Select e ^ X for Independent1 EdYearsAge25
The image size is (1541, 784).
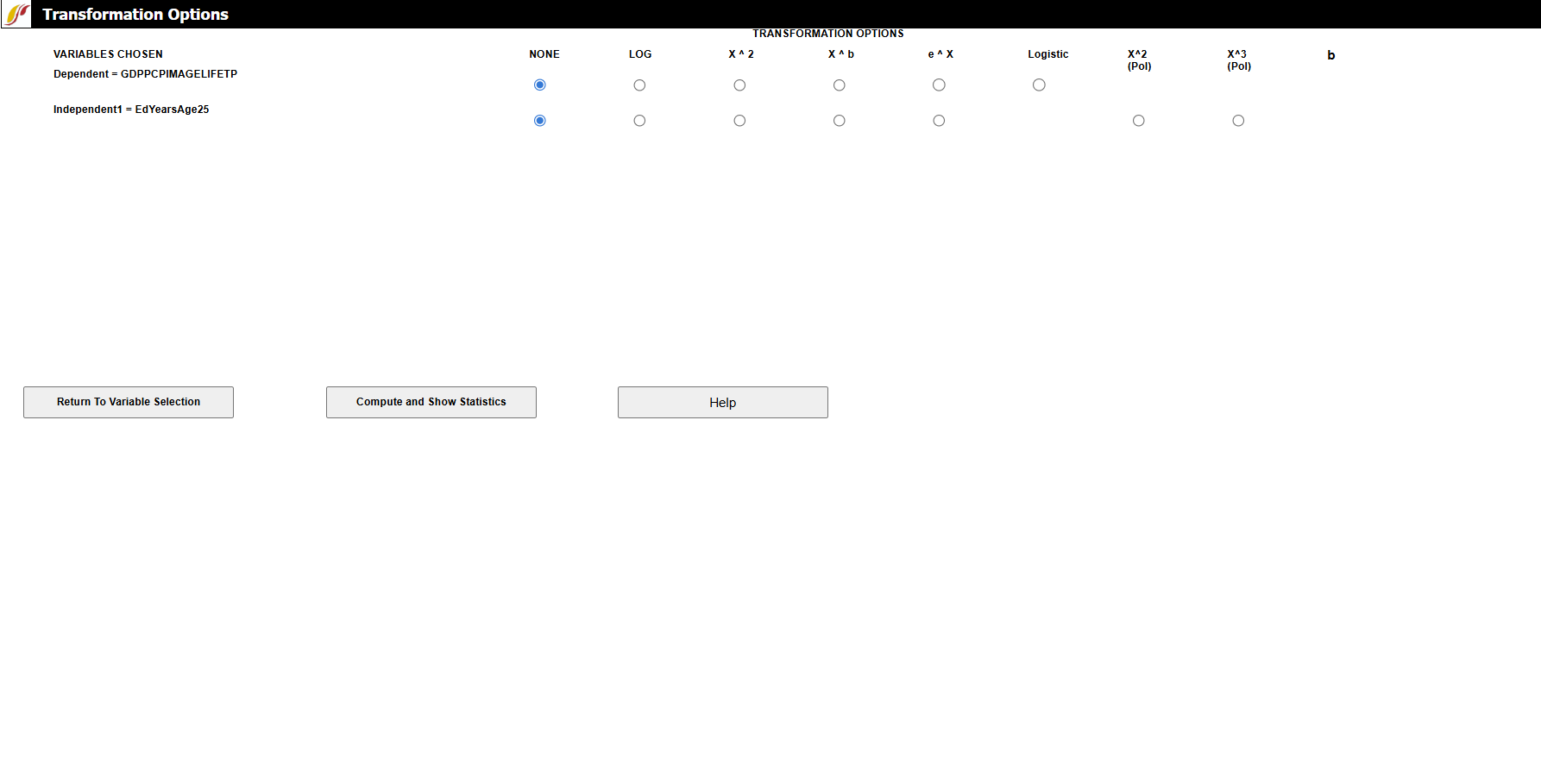[x=939, y=121]
